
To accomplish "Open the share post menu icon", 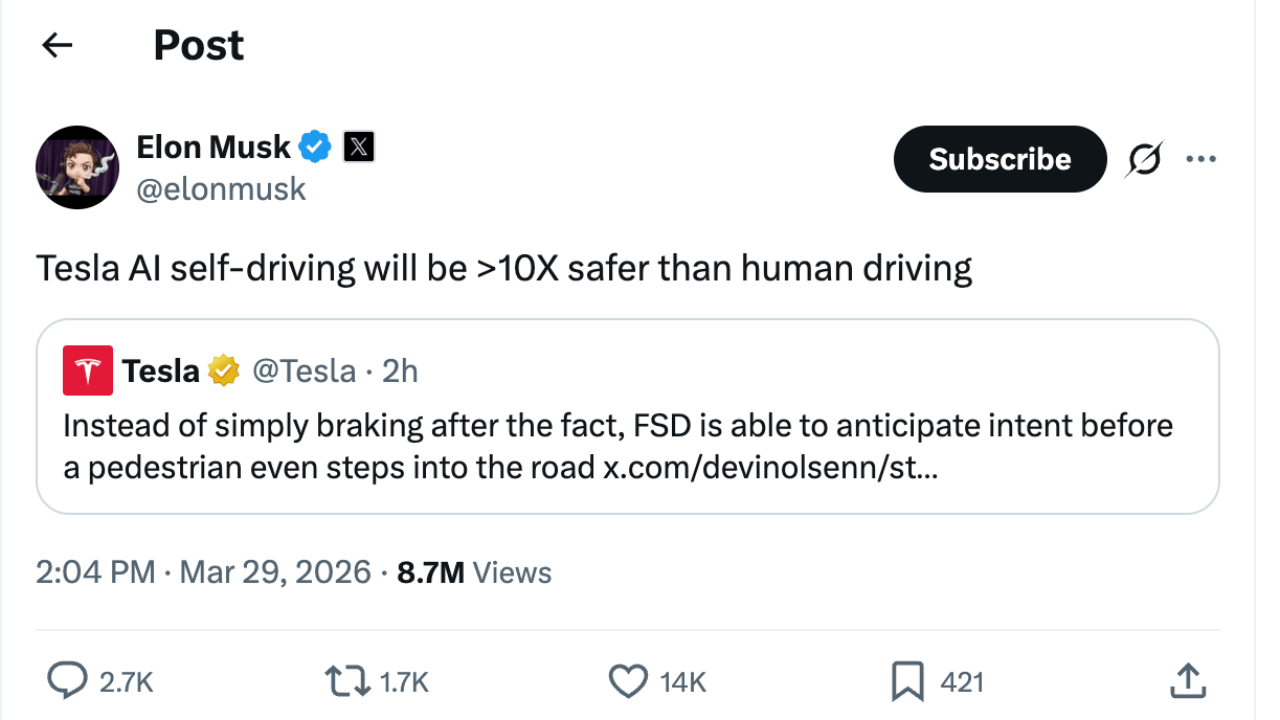I will (1188, 682).
